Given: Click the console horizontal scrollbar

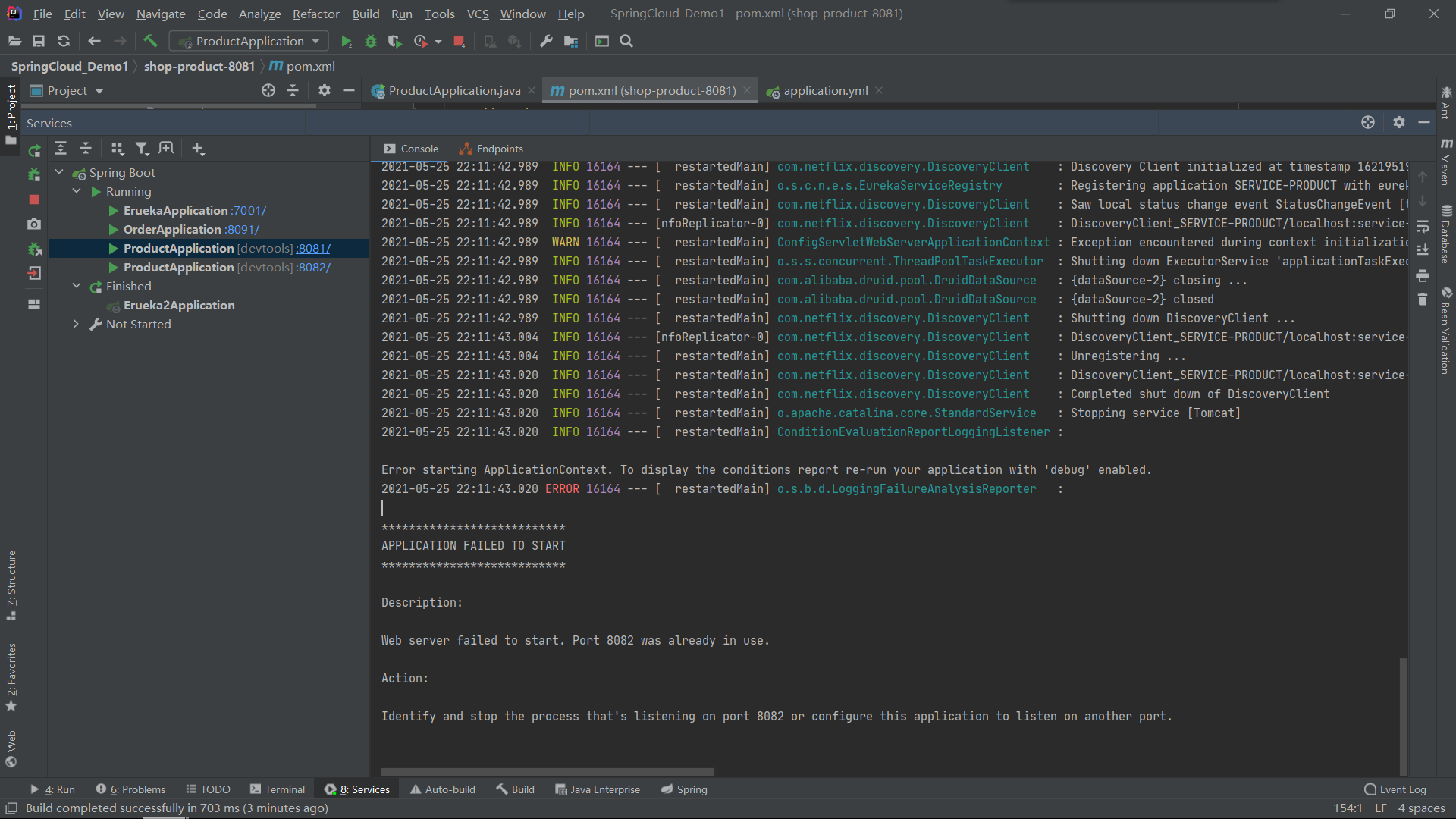Looking at the screenshot, I should coord(548,772).
